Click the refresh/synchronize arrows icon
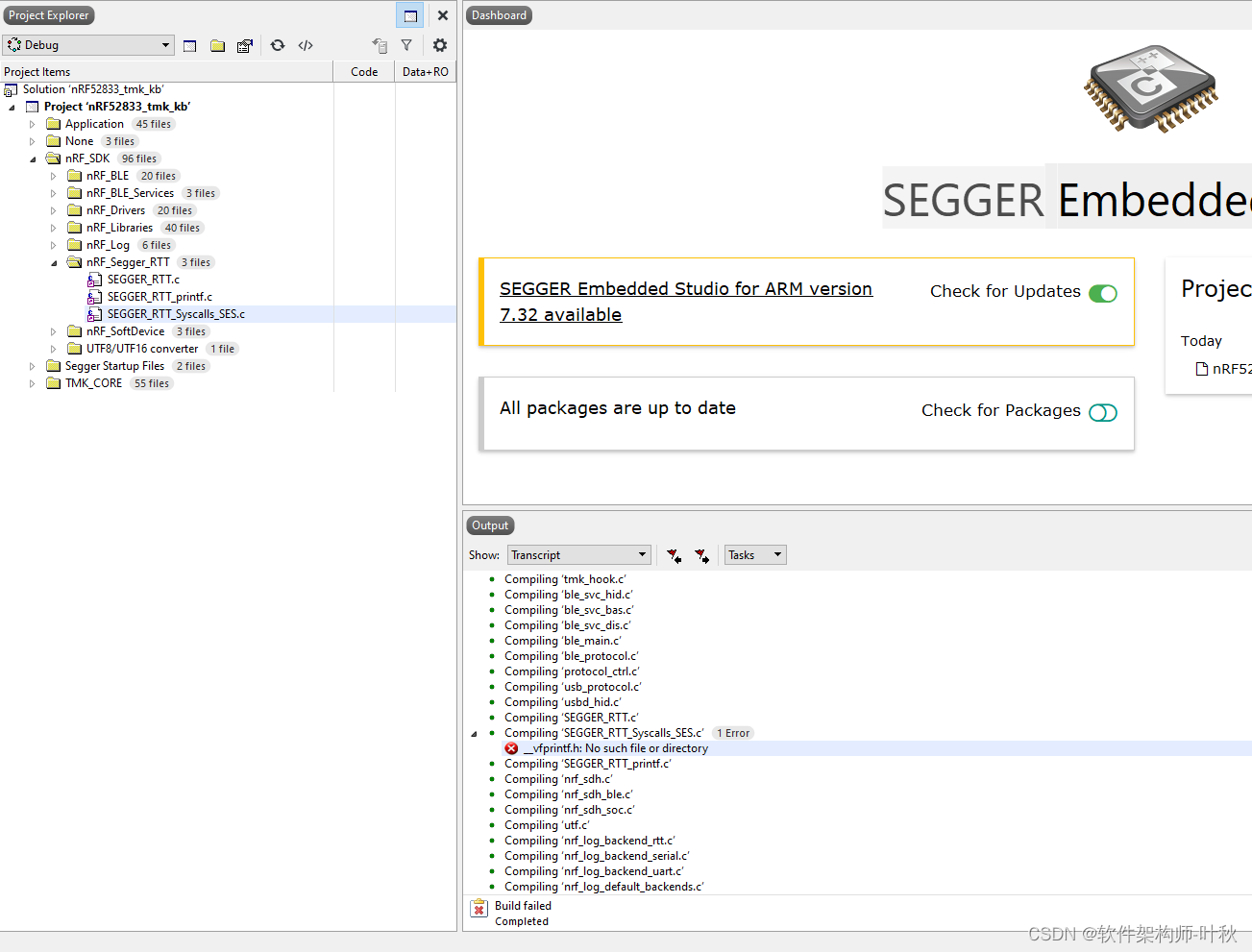Viewport: 1252px width, 952px height. tap(278, 45)
